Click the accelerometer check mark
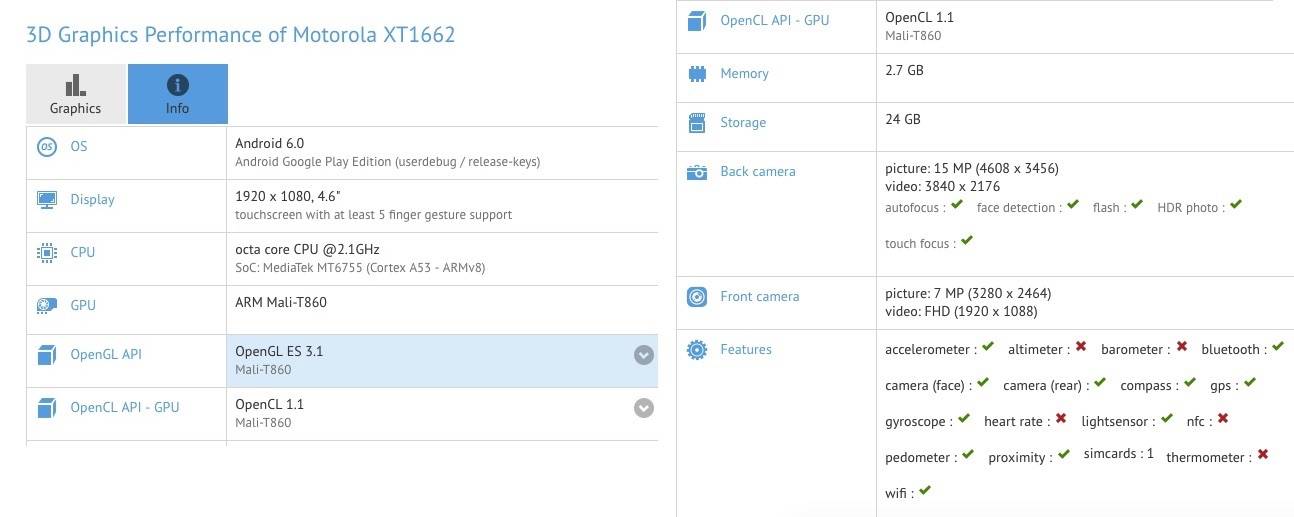The height and width of the screenshot is (517, 1294). click(988, 347)
